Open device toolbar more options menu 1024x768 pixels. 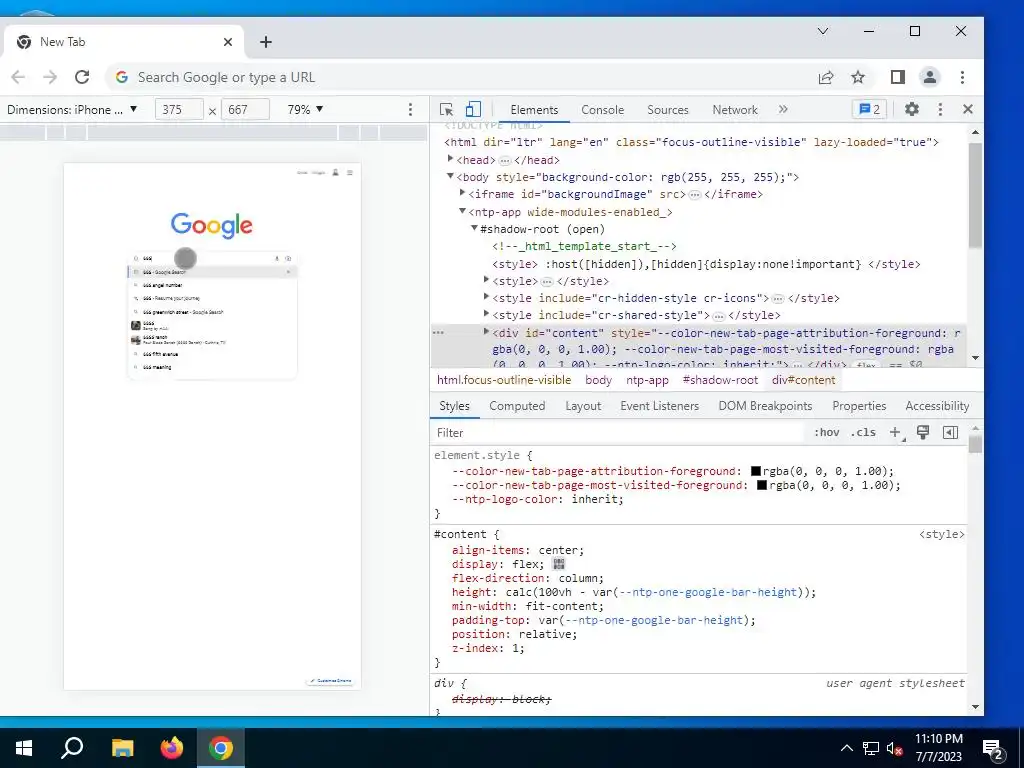click(410, 109)
